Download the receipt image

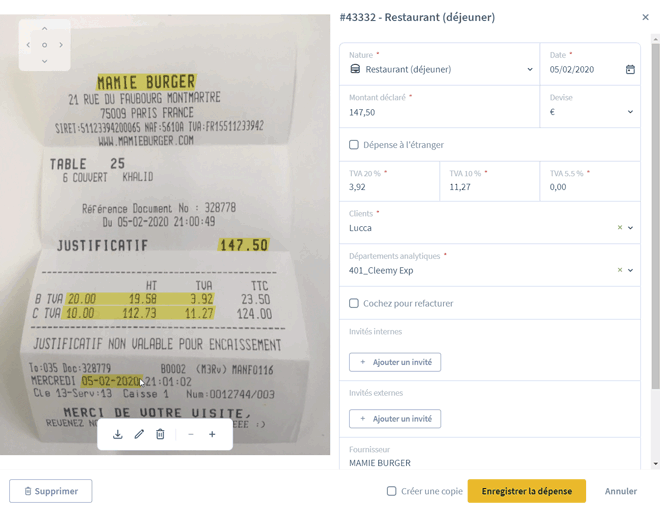(118, 434)
